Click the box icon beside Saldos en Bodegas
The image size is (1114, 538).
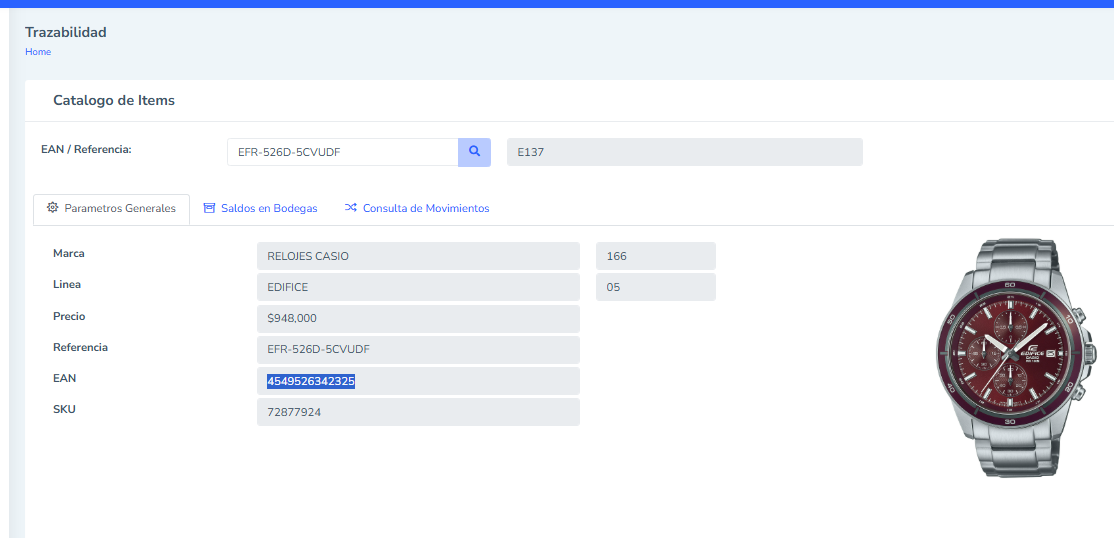coord(209,208)
